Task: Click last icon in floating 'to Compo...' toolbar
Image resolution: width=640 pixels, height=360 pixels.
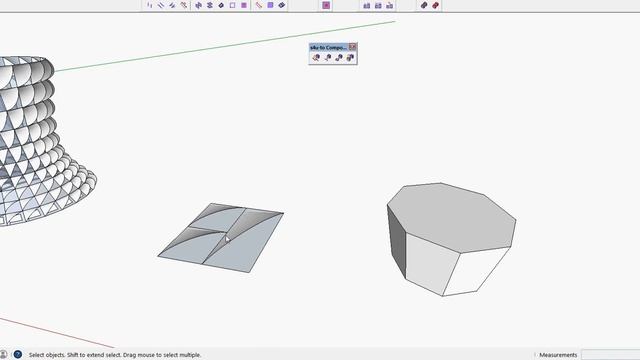Action: click(x=350, y=58)
